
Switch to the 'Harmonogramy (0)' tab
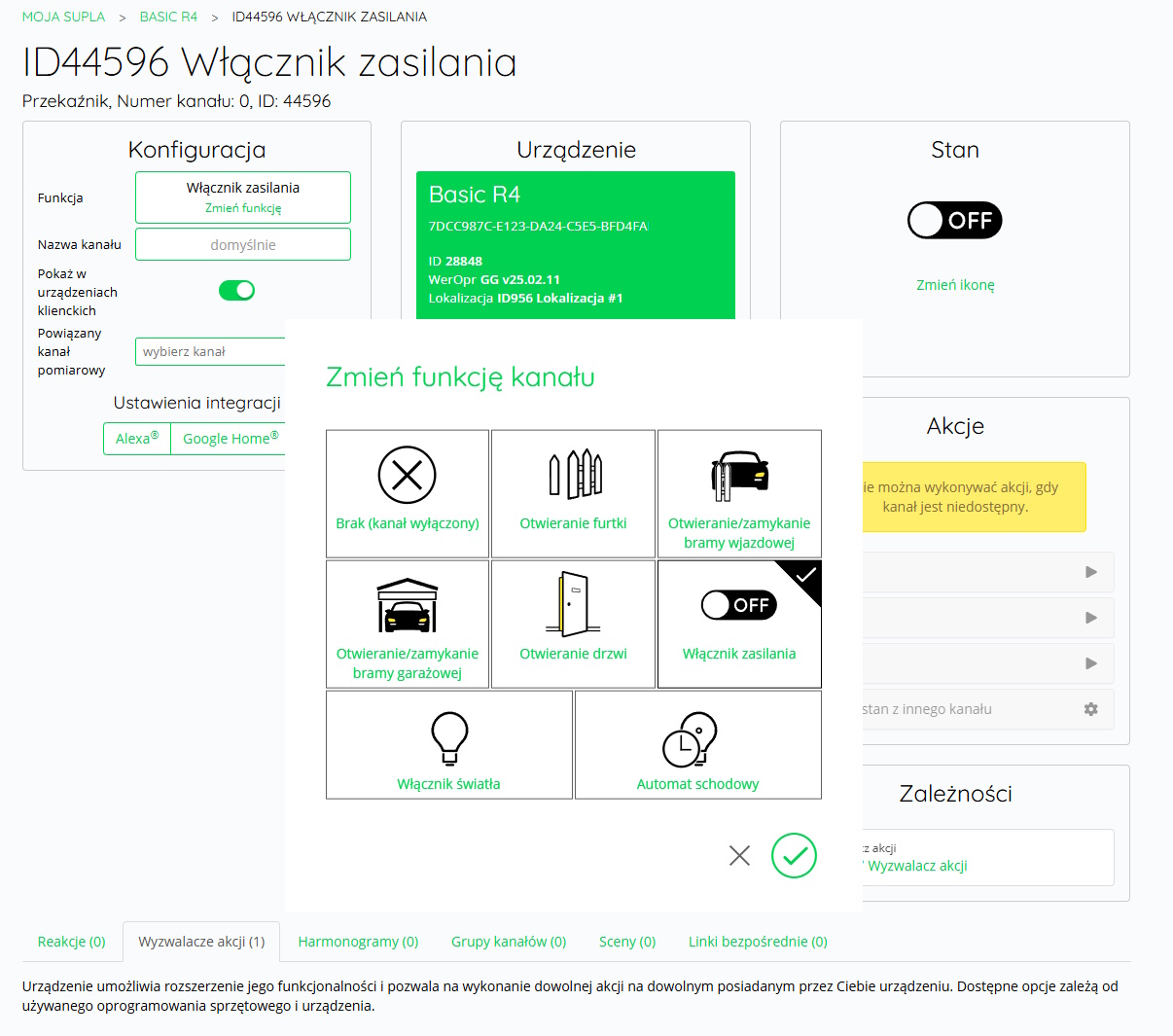tap(358, 942)
